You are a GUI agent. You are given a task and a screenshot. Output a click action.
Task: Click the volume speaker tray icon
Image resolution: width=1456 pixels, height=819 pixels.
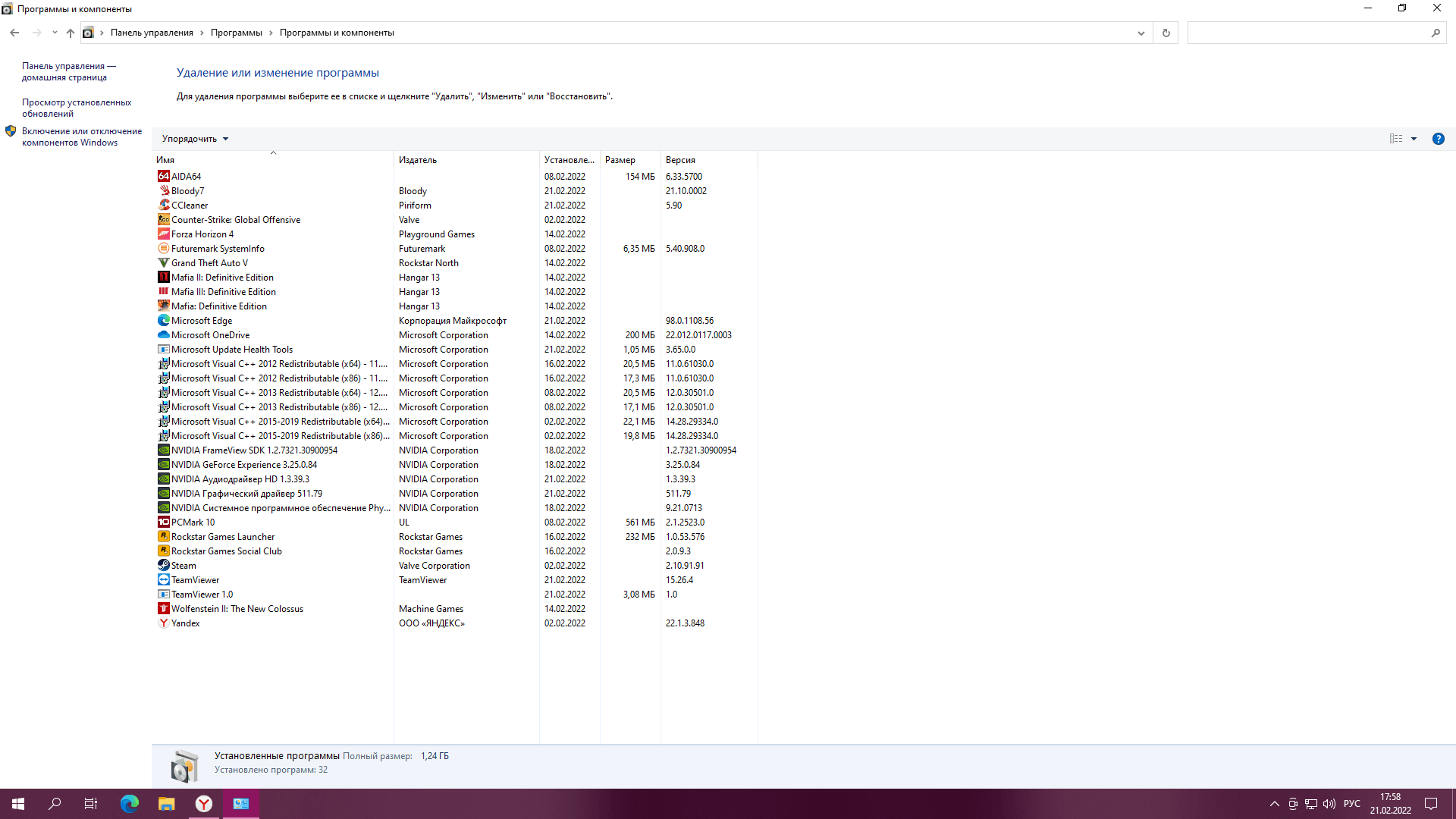click(x=1329, y=804)
